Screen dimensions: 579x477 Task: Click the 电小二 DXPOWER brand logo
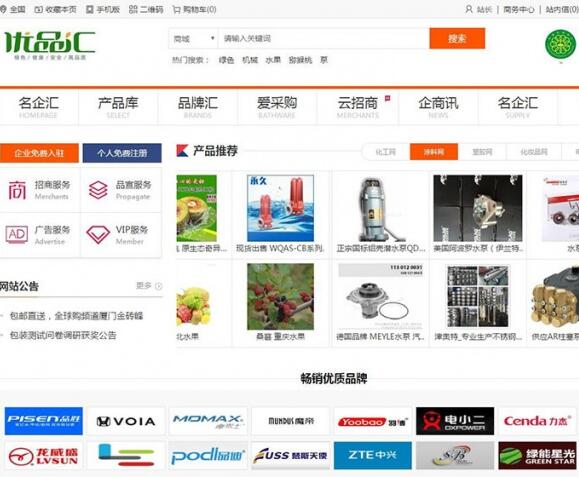pos(455,421)
